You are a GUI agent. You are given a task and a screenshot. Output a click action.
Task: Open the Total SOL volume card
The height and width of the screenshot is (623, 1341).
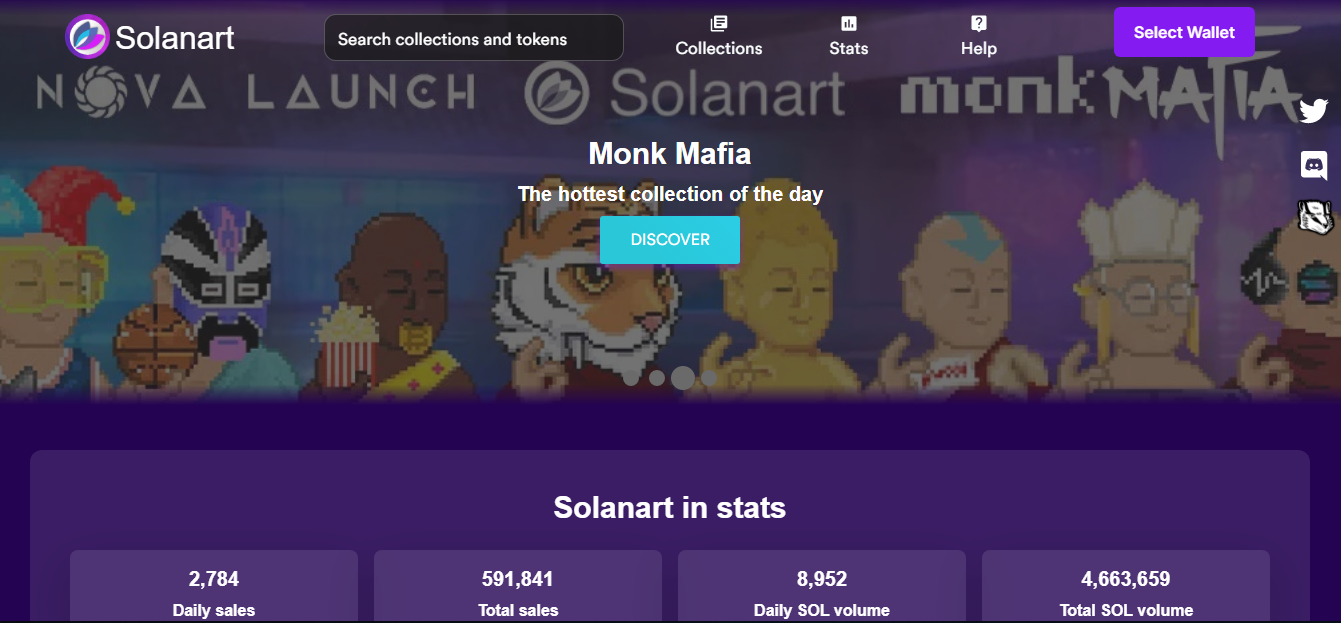1125,592
